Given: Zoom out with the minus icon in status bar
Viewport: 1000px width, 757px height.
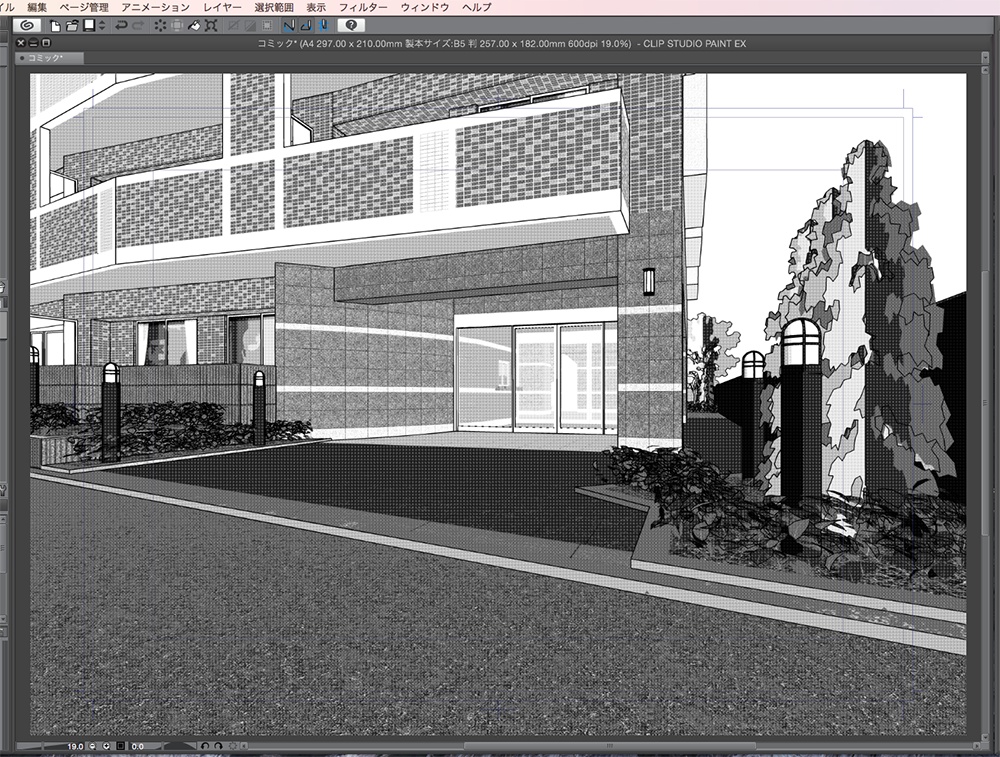Looking at the screenshot, I should [92, 745].
